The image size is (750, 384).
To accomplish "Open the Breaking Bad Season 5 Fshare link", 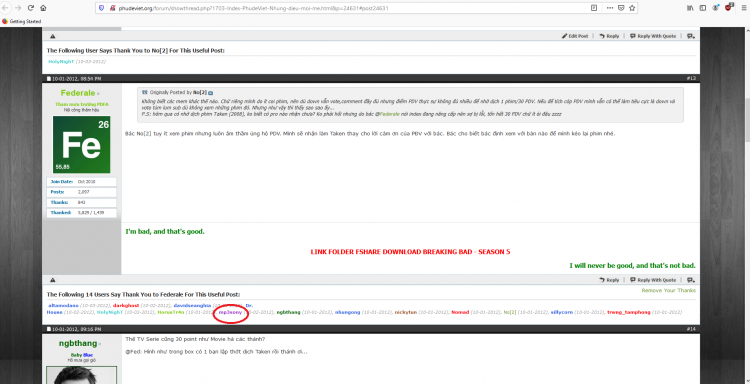I will (410, 252).
